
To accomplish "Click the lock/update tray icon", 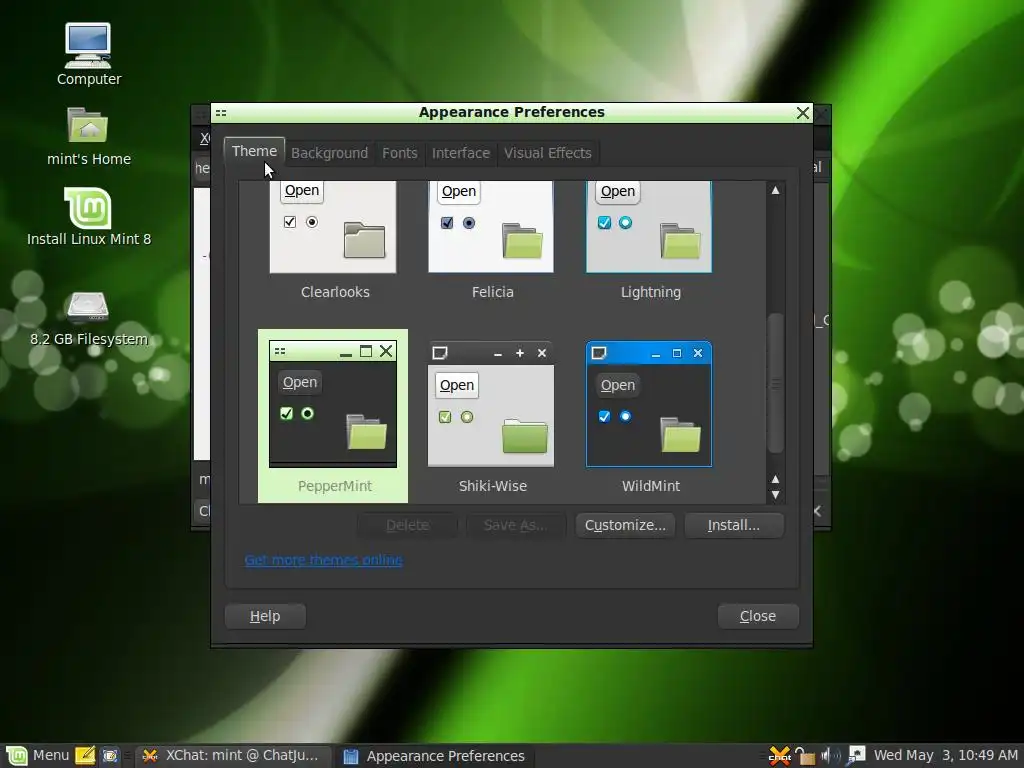I will pyautogui.click(x=805, y=756).
